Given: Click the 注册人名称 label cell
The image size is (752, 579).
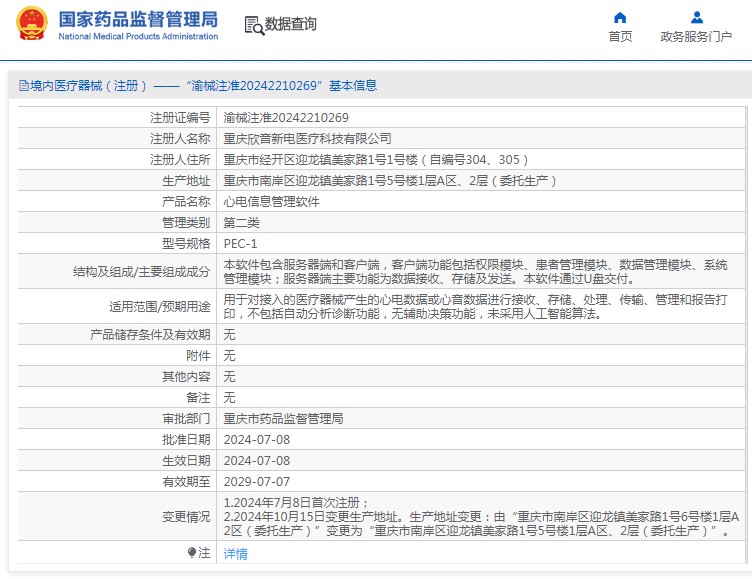Looking at the screenshot, I should click(117, 139).
